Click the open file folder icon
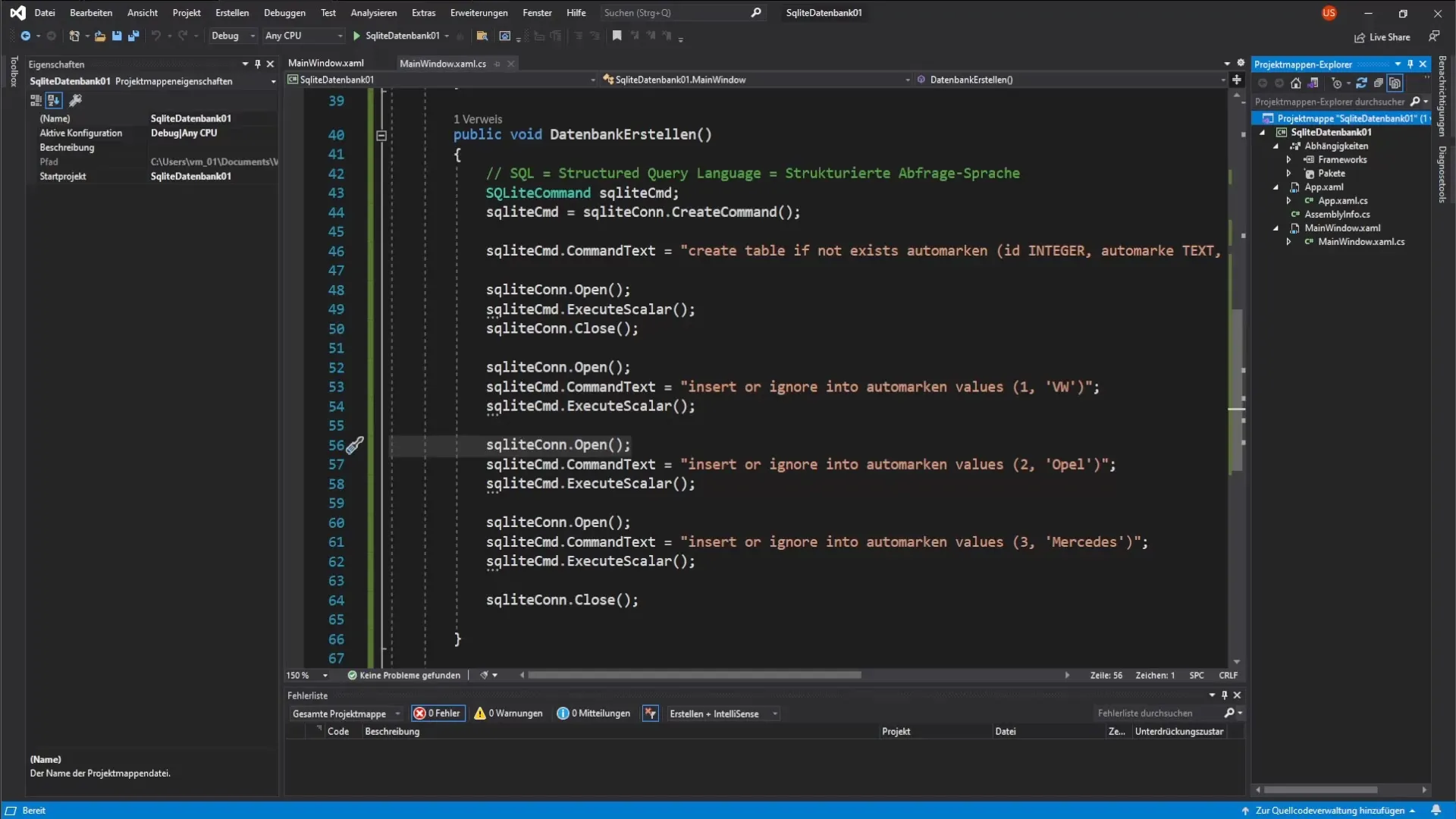1456x819 pixels. (99, 36)
